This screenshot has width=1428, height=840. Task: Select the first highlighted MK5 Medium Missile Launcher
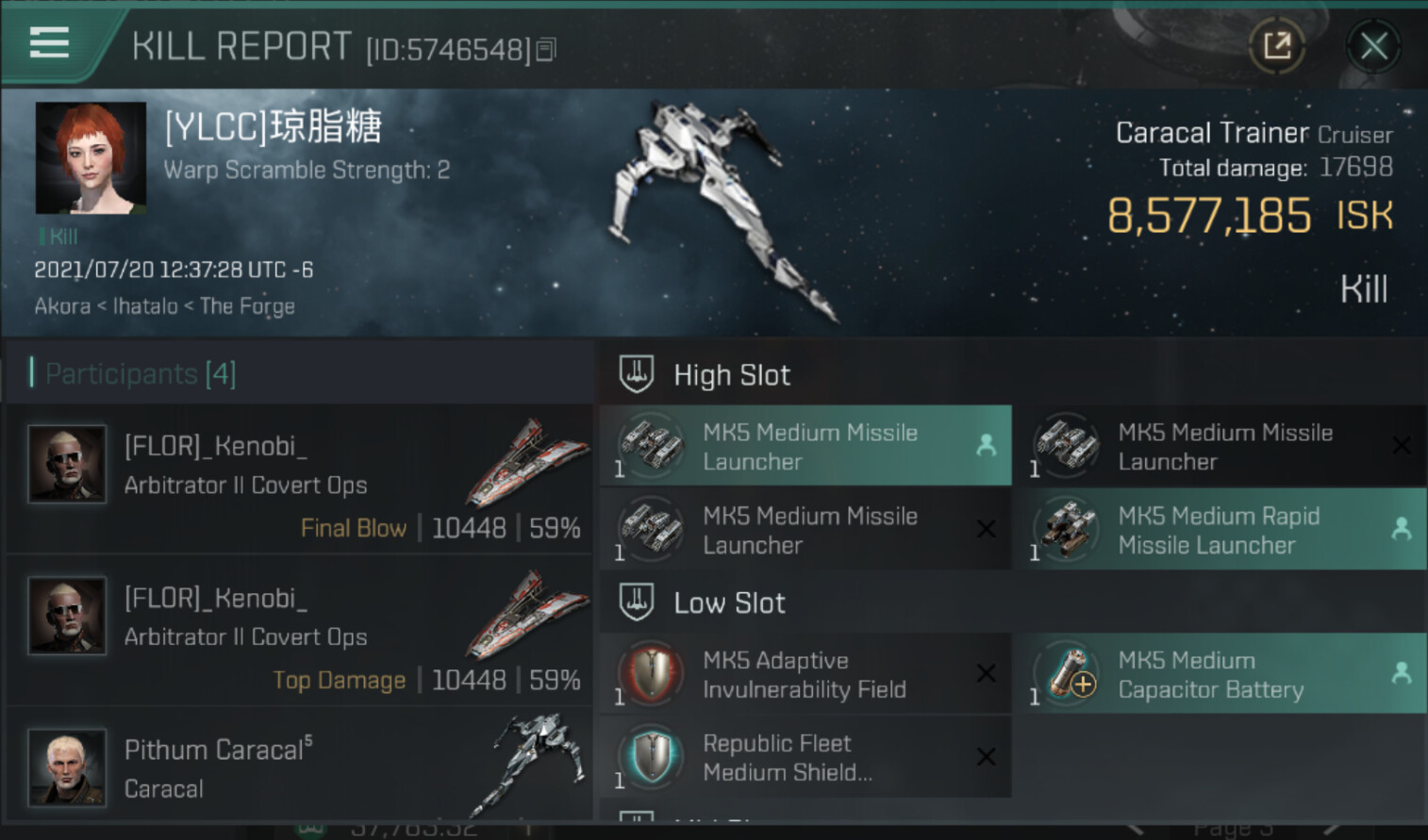(x=805, y=446)
